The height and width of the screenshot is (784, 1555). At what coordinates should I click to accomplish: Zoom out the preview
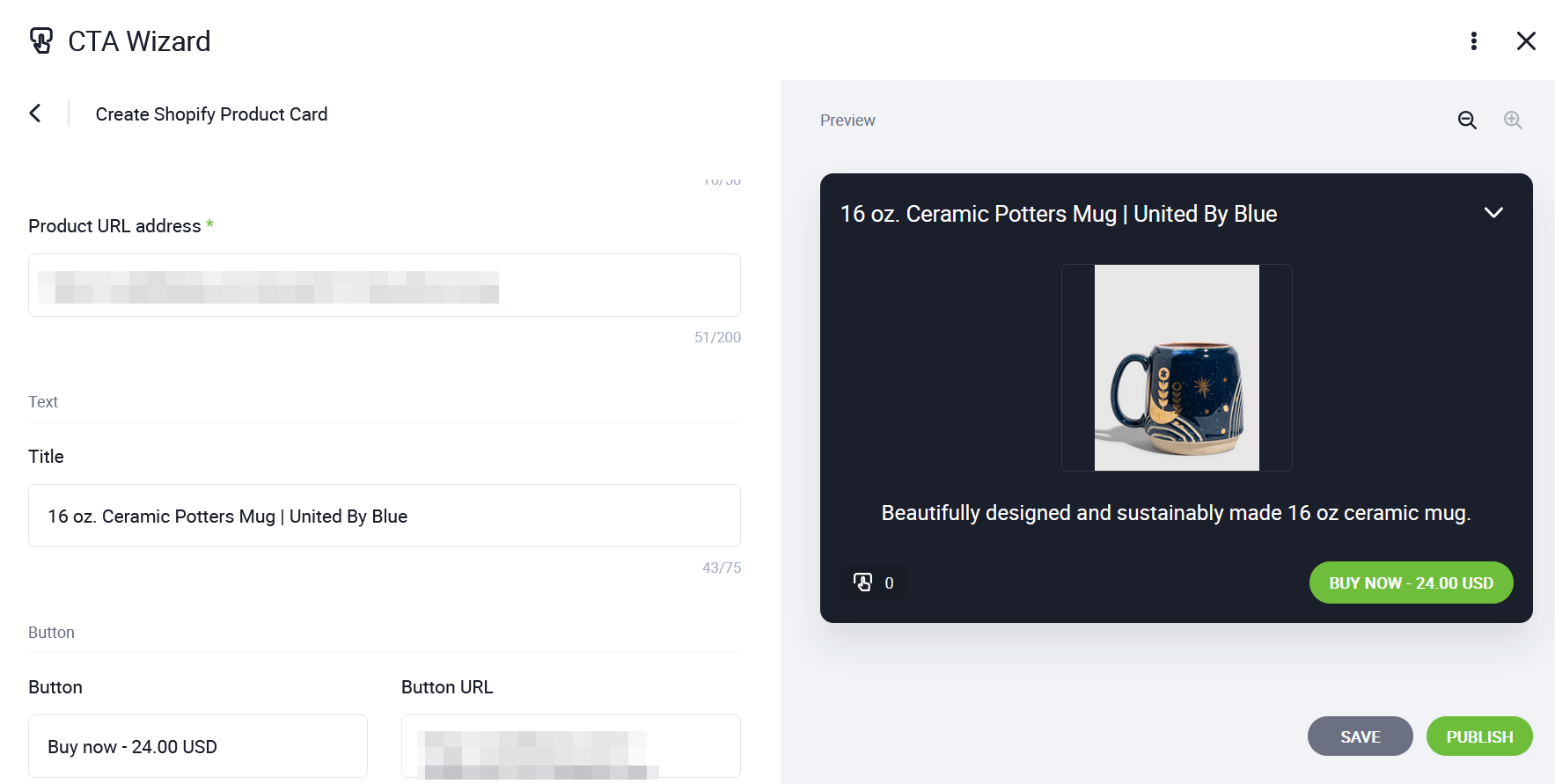1467,121
